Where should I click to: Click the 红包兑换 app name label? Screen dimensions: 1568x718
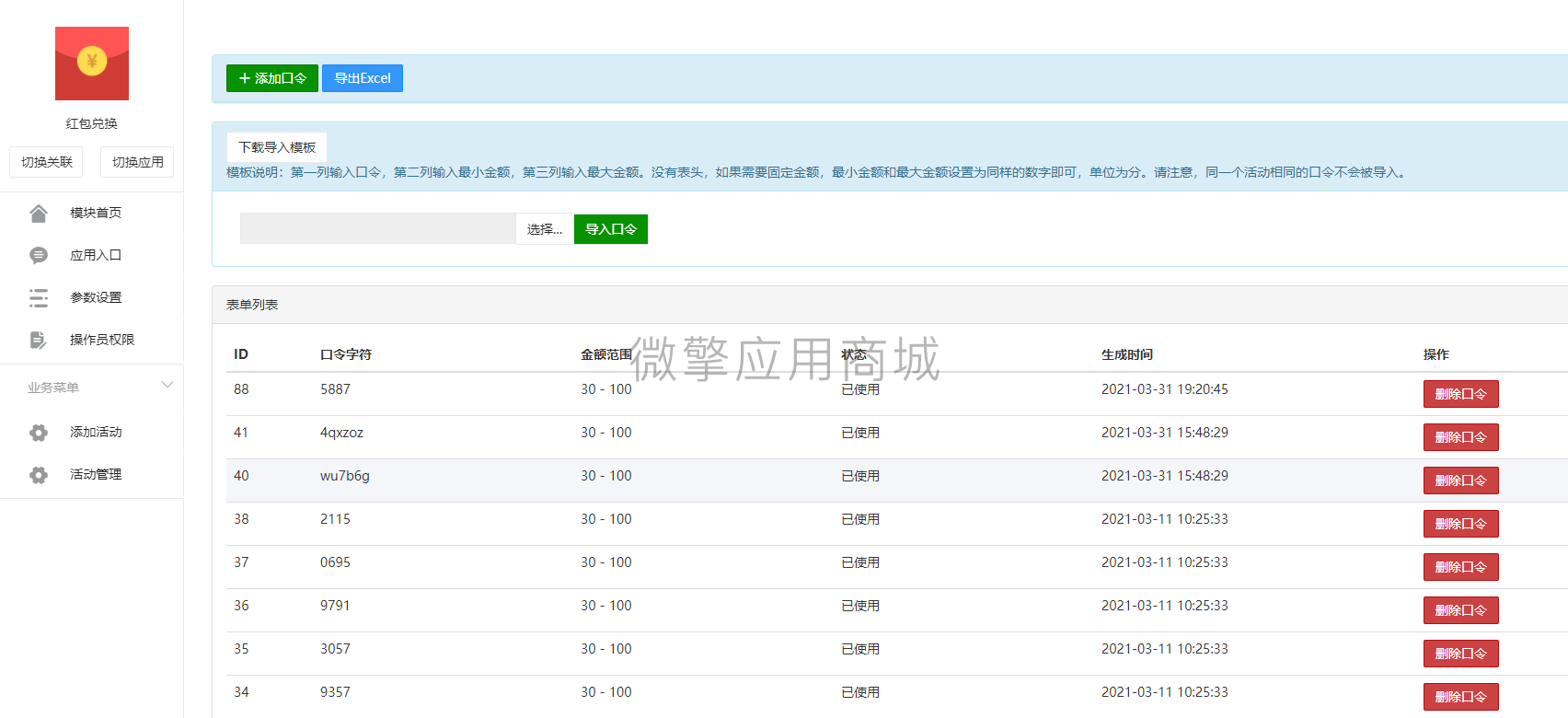coord(92,123)
